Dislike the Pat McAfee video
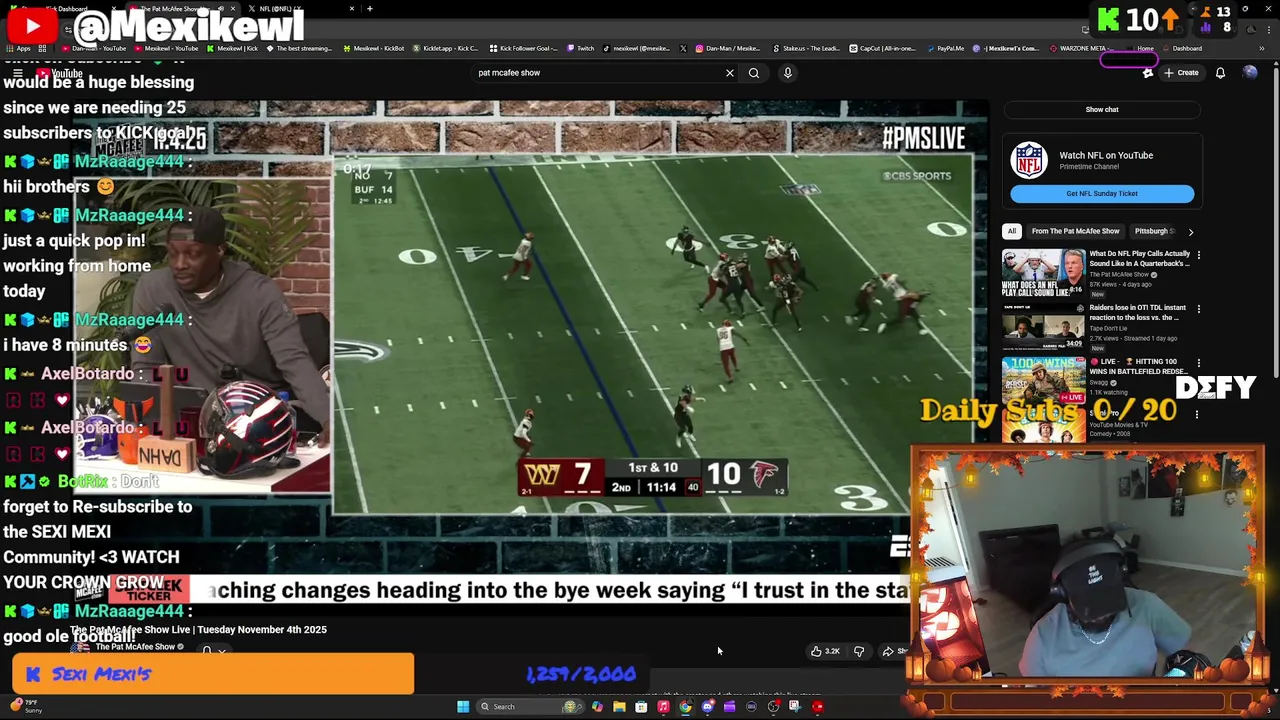This screenshot has width=1280, height=720. [x=859, y=651]
